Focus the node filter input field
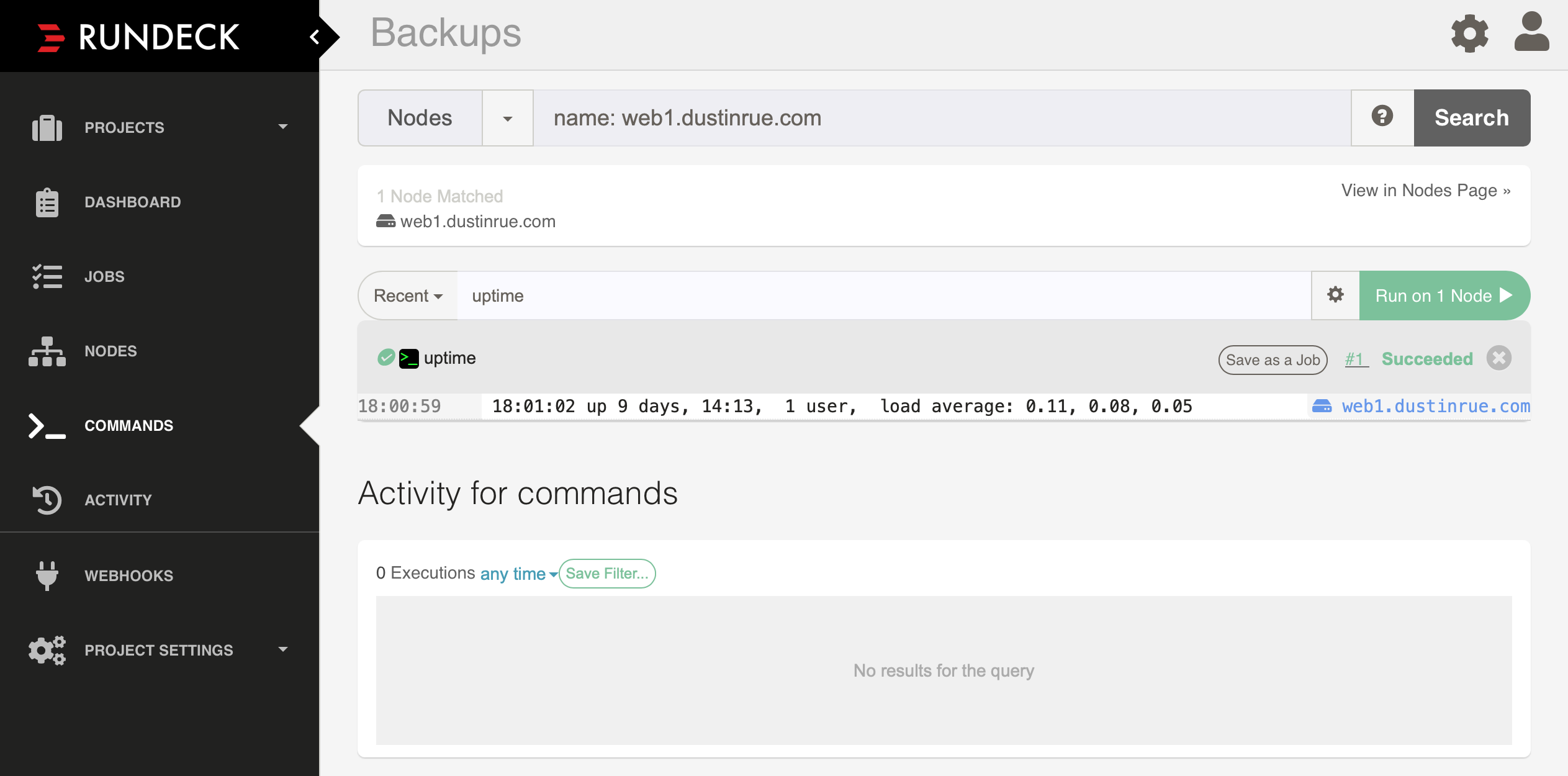The width and height of the screenshot is (1568, 776). click(x=942, y=118)
